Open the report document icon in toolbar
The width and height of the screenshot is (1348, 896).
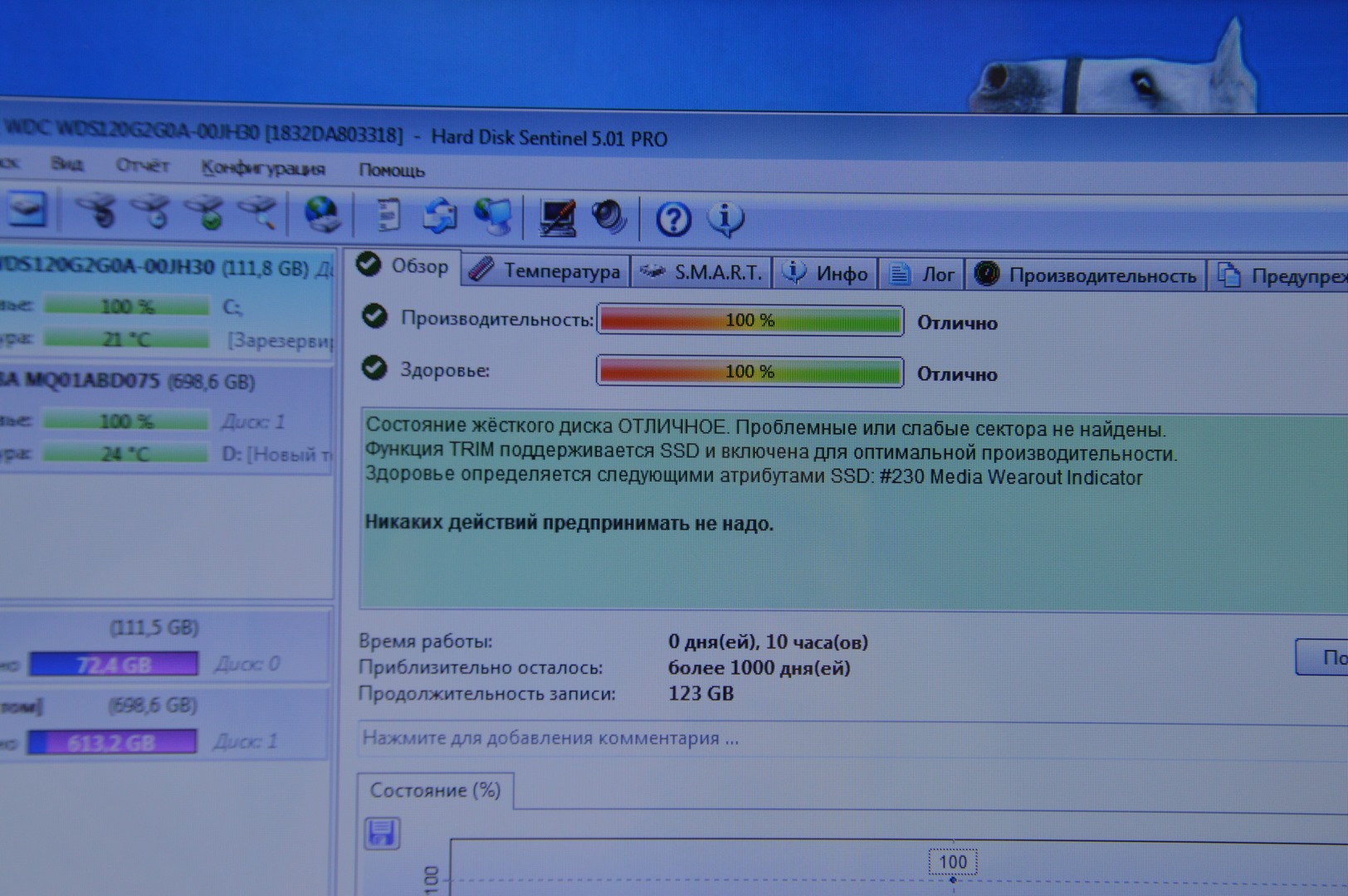[x=388, y=215]
